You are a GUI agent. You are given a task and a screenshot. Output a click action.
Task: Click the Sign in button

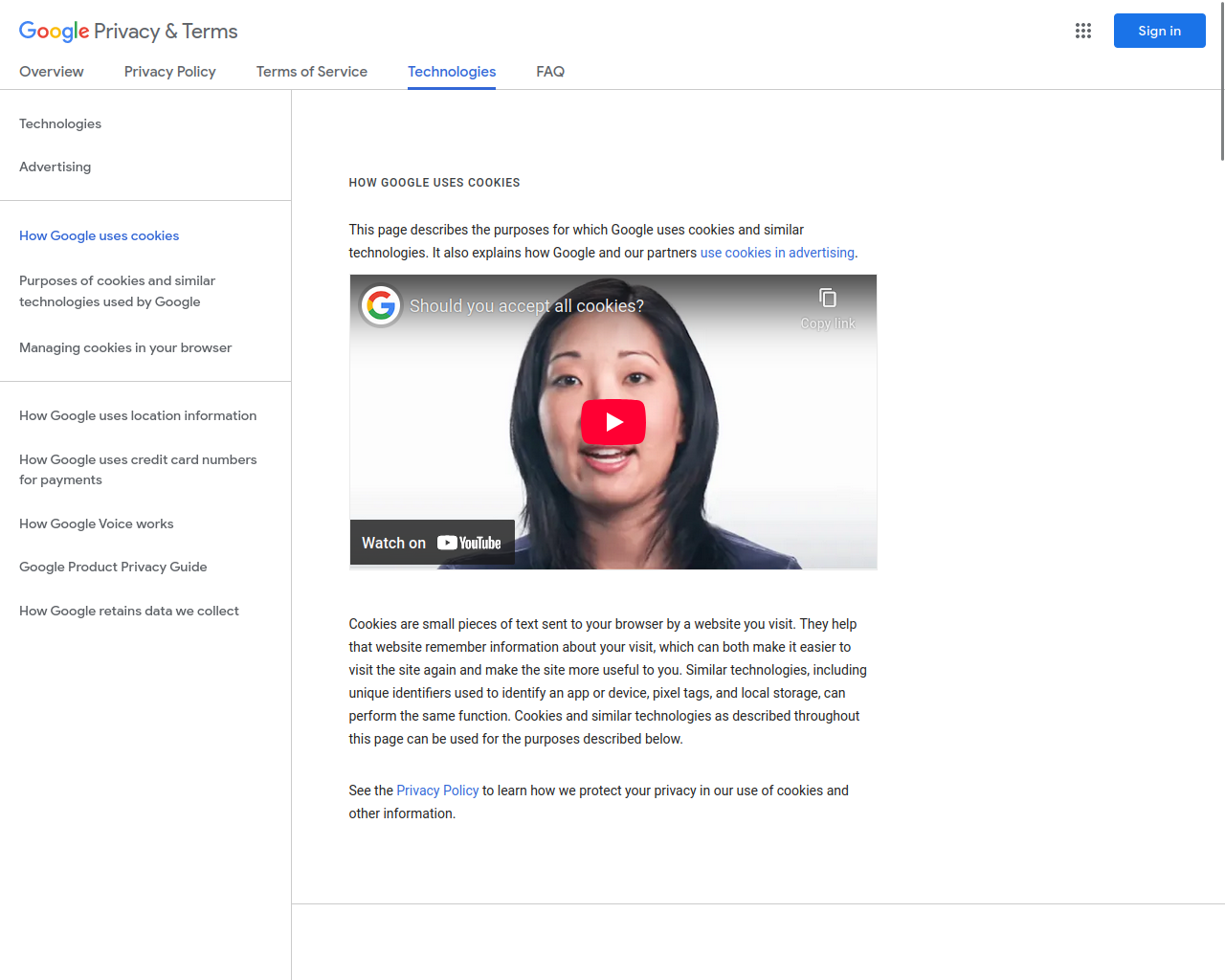pos(1160,31)
